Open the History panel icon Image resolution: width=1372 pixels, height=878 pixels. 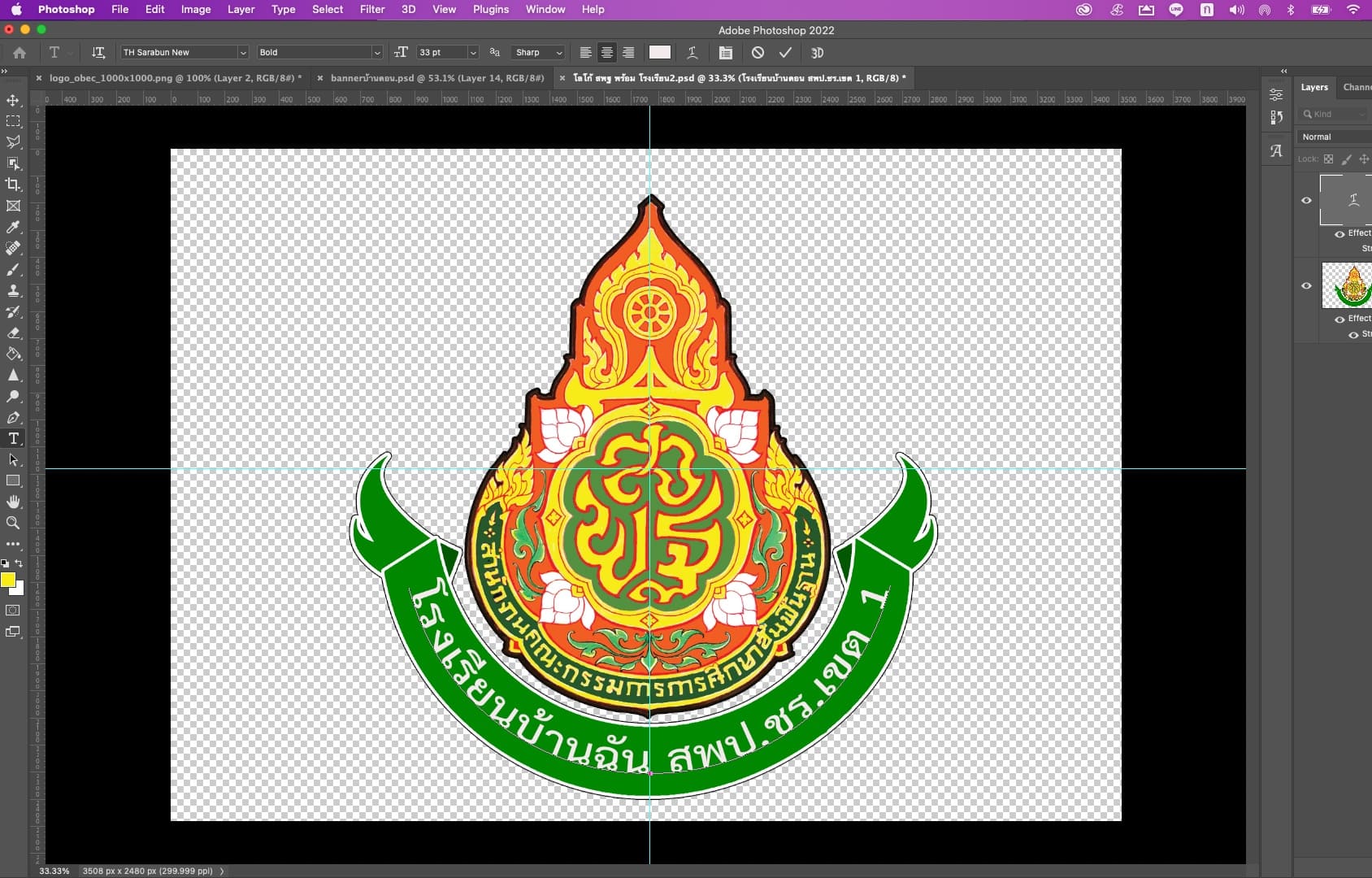point(1276,118)
